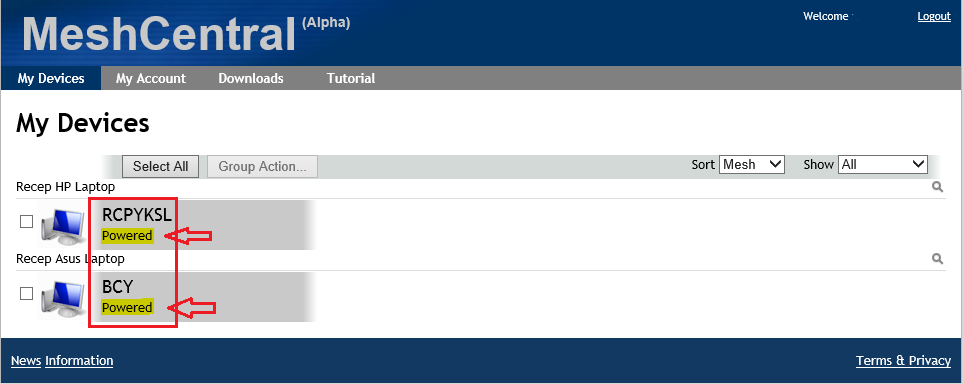Open the Terms & Privacy link
This screenshot has height=384, width=964.
(903, 361)
